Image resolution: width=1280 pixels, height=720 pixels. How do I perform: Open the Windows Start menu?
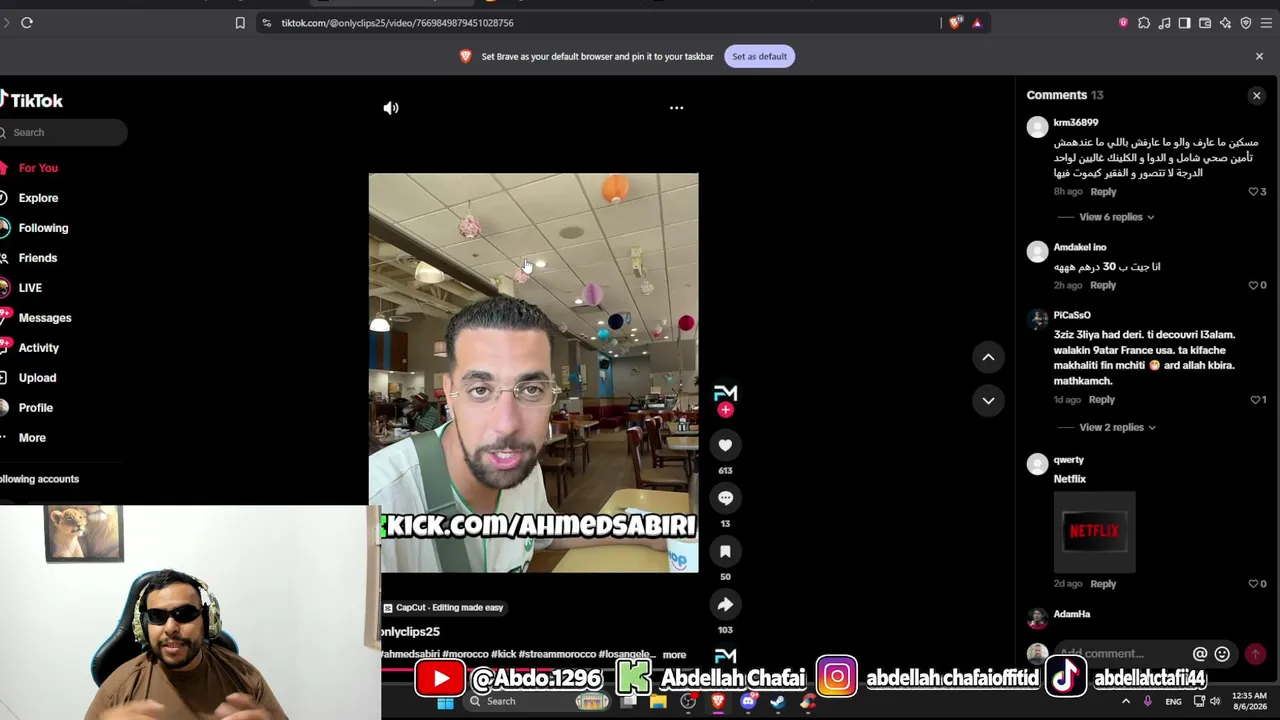[x=445, y=702]
